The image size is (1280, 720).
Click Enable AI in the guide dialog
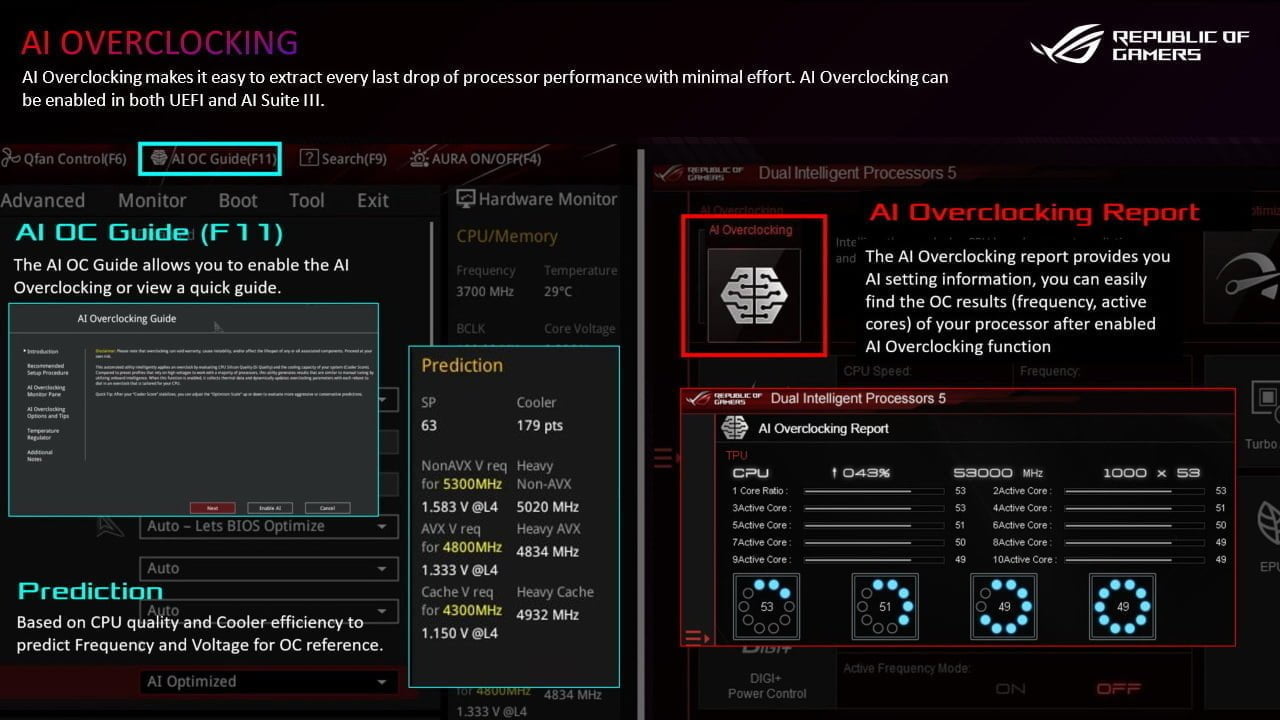pyautogui.click(x=270, y=508)
